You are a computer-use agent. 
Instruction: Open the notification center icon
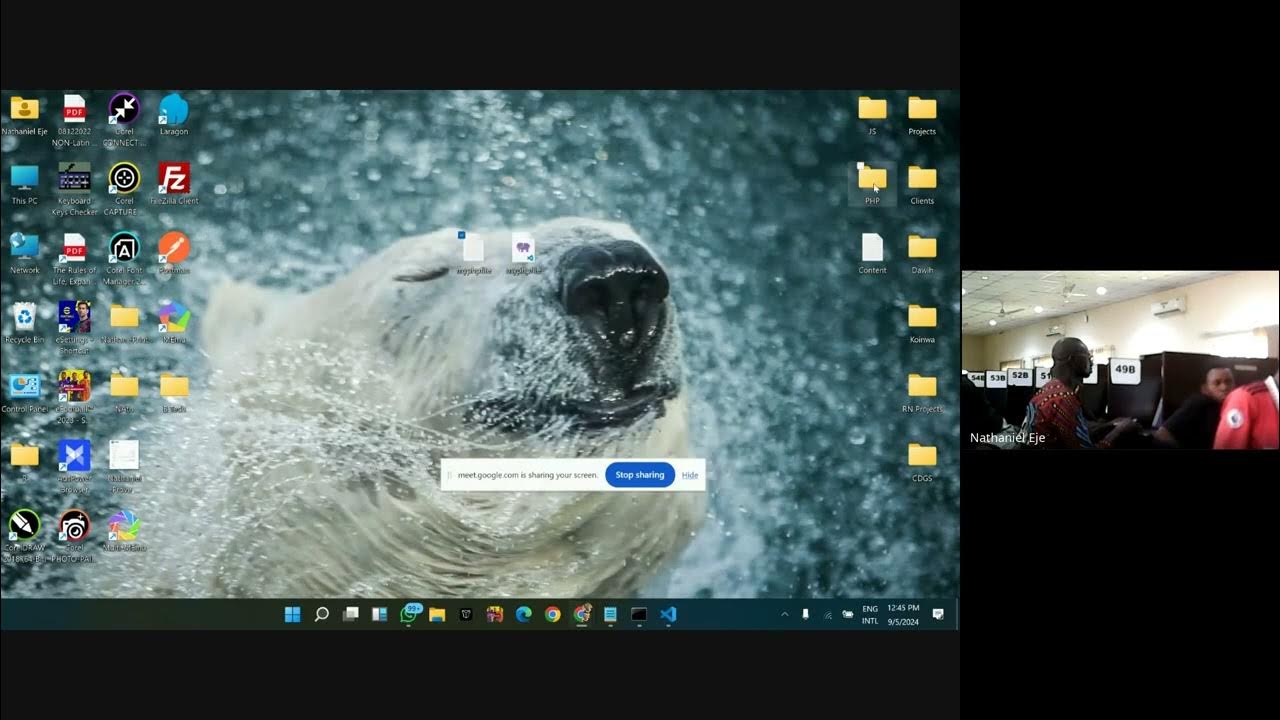[938, 614]
